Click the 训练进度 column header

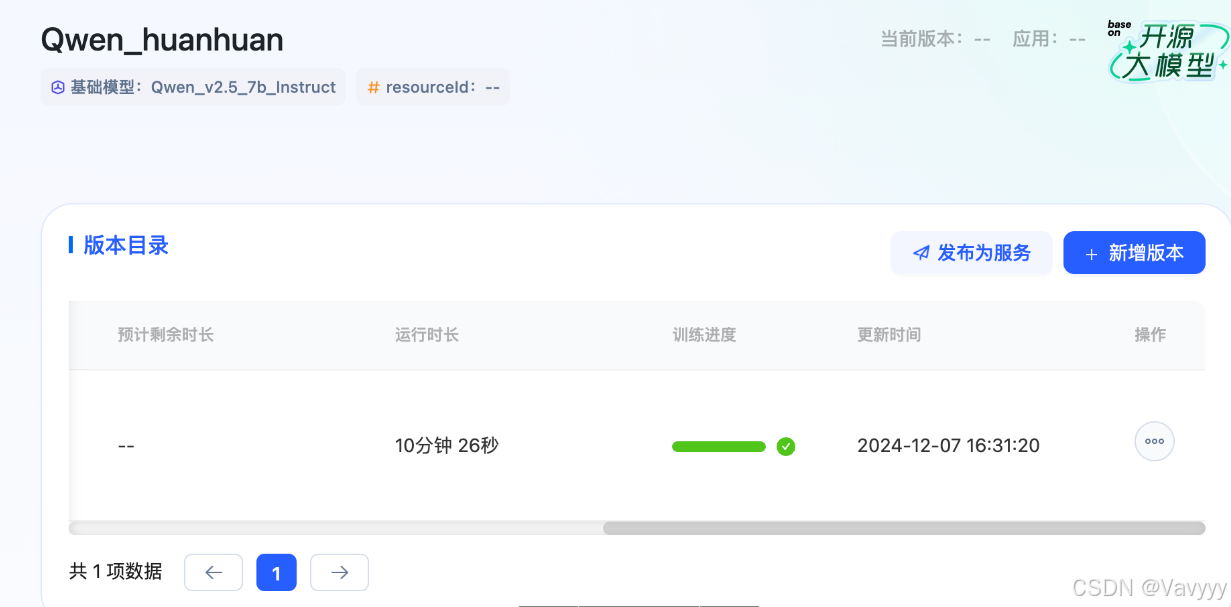pyautogui.click(x=704, y=335)
